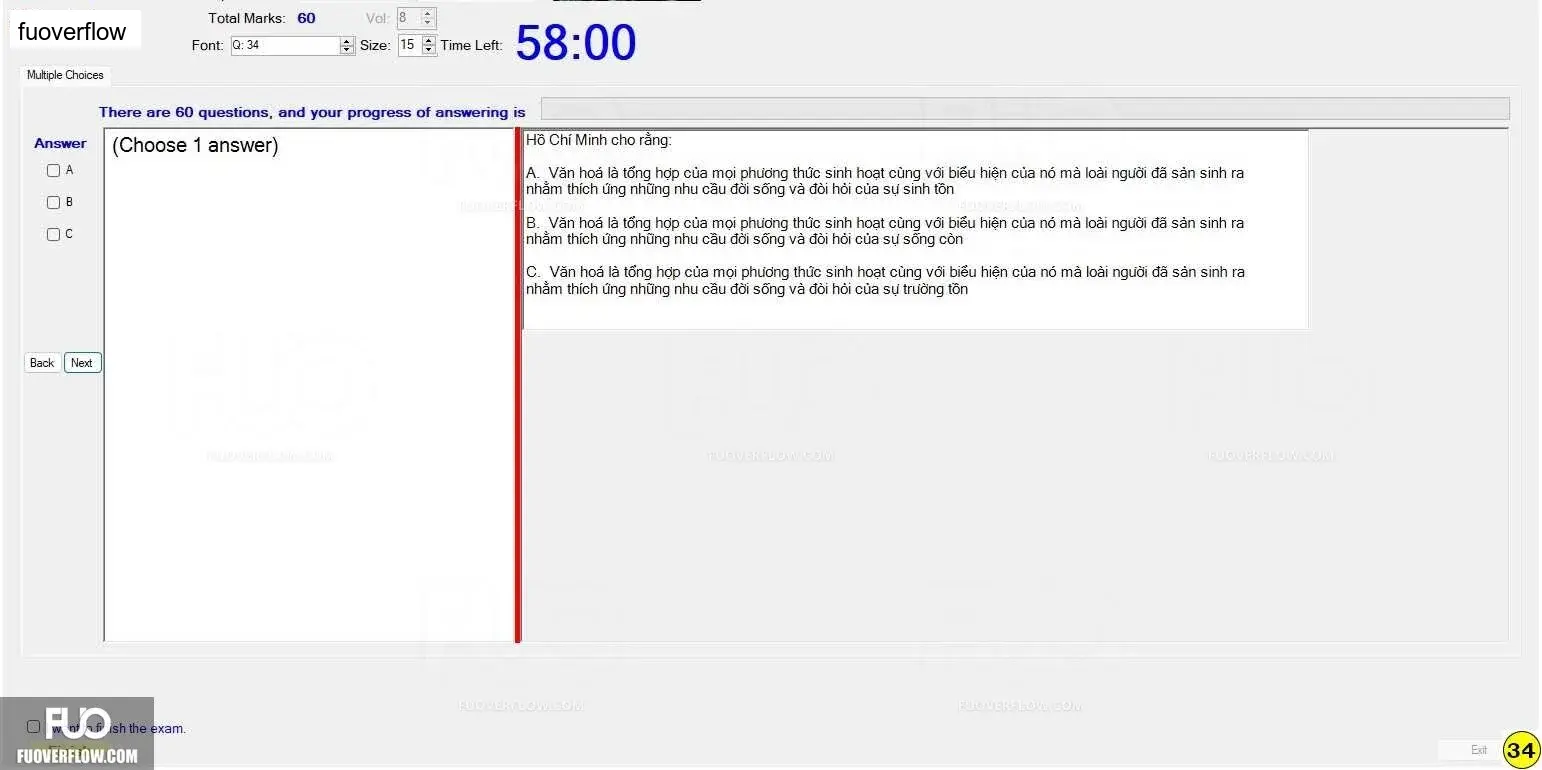Increase text Size with the up arrow
This screenshot has height=770, width=1542.
[x=429, y=40]
